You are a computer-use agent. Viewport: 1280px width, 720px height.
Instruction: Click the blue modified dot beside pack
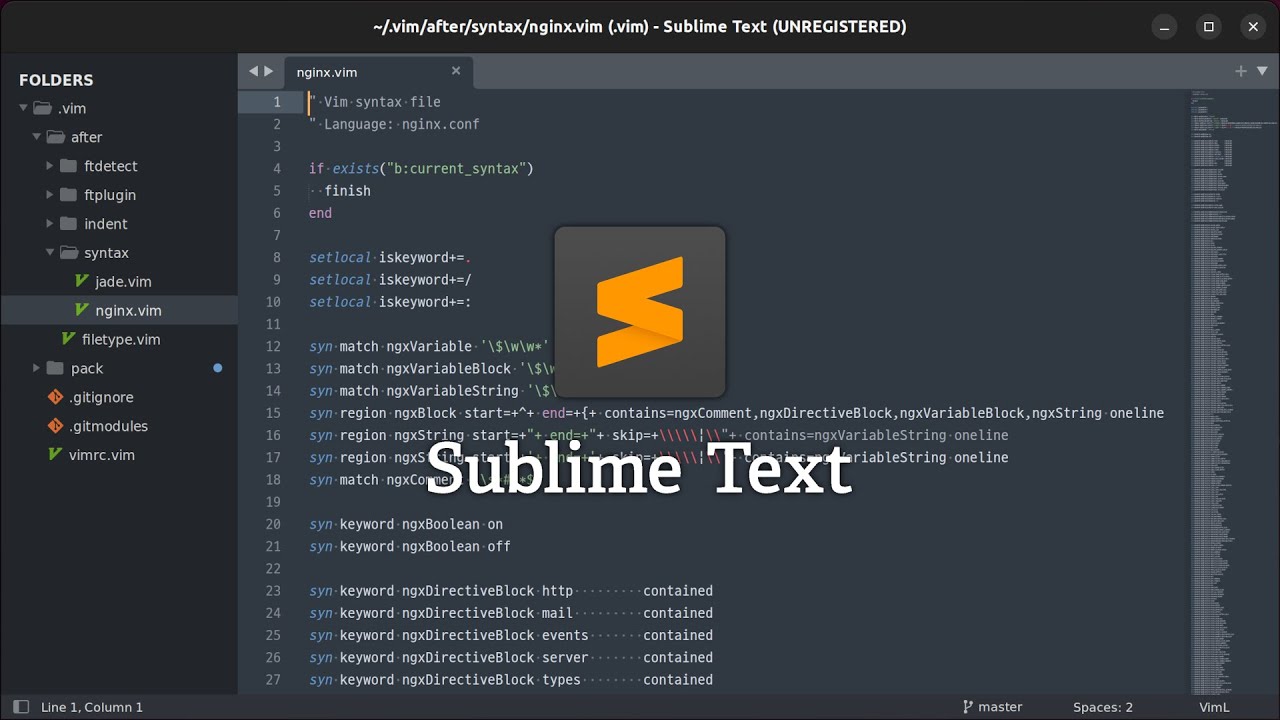218,368
